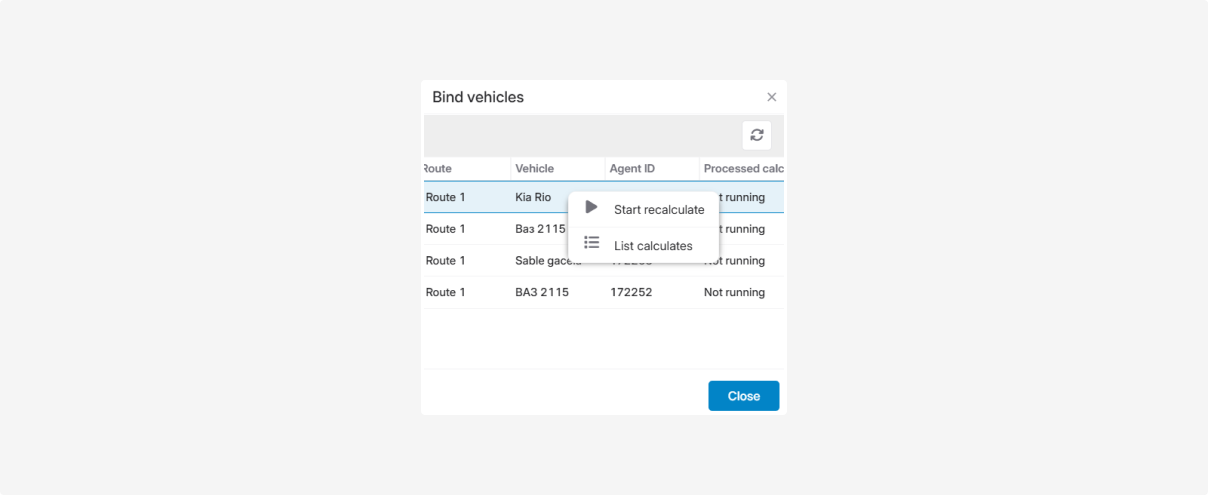The height and width of the screenshot is (495, 1208).
Task: Select the Kia Rio vehicle cell
Action: coord(533,198)
